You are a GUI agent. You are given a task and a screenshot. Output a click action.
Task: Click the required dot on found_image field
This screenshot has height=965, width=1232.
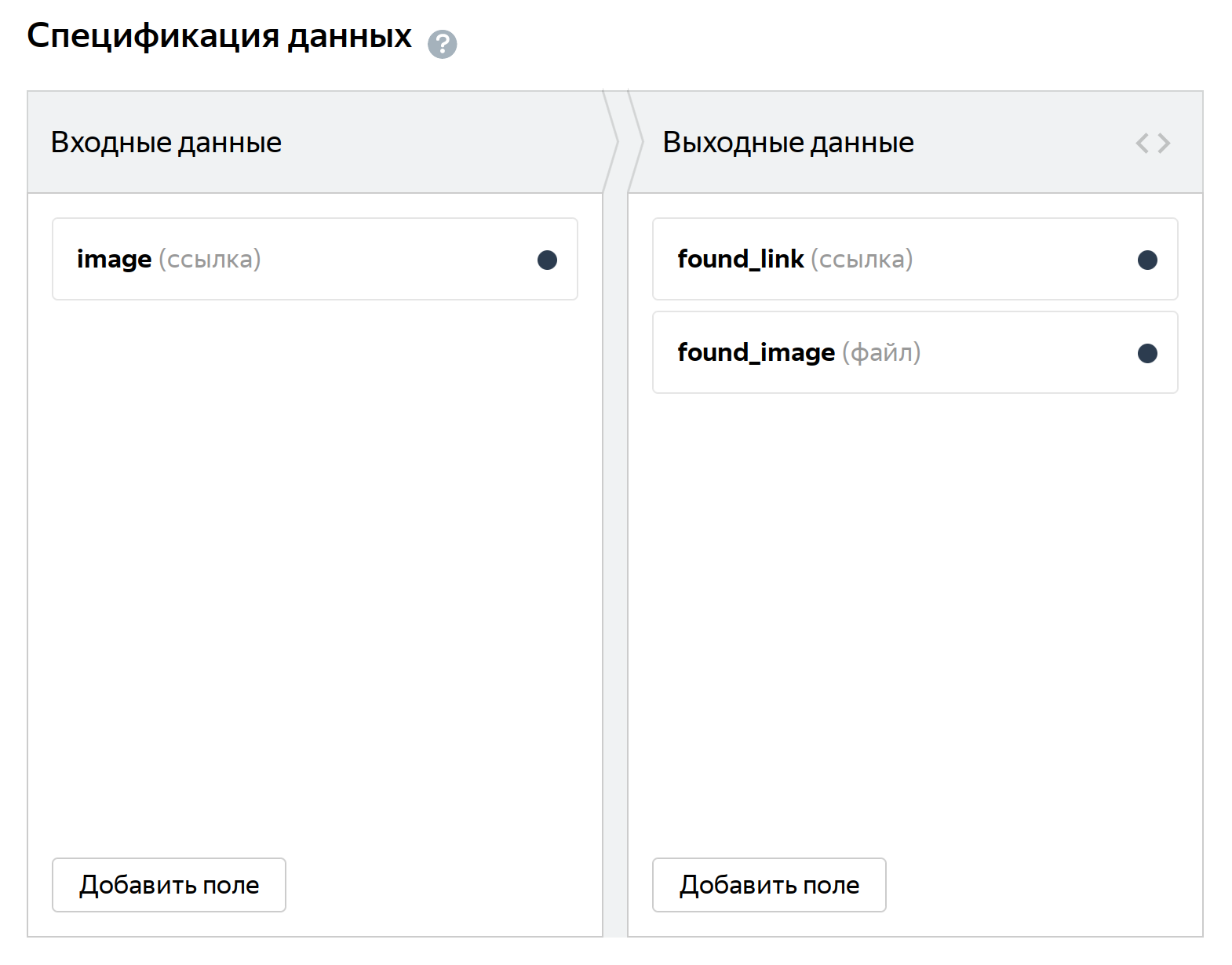(1147, 353)
